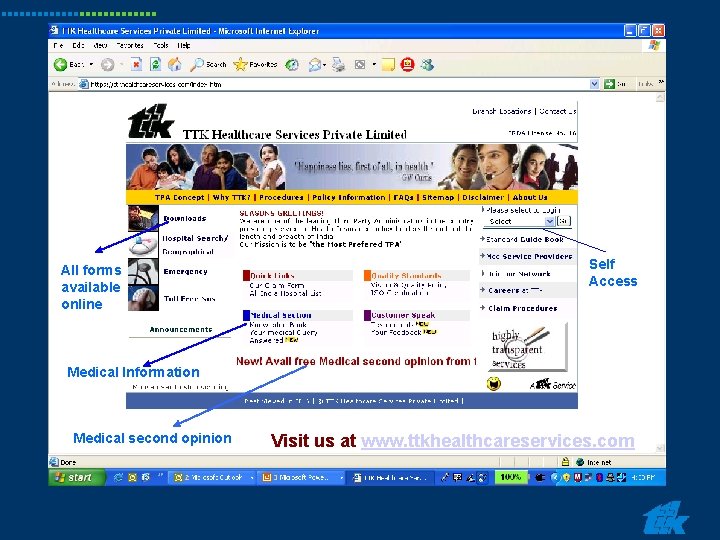Click the Emergency link
This screenshot has height=540, width=720.
tap(186, 271)
